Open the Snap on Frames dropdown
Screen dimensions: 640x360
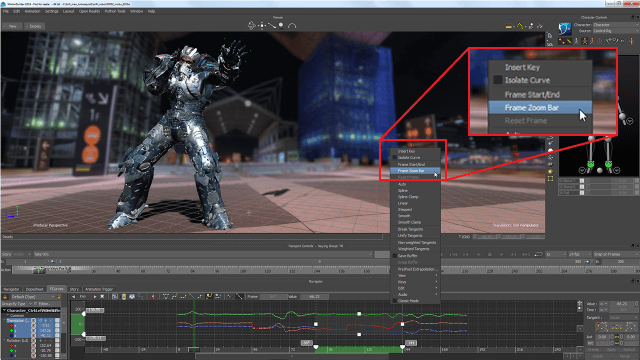pyautogui.click(x=616, y=254)
